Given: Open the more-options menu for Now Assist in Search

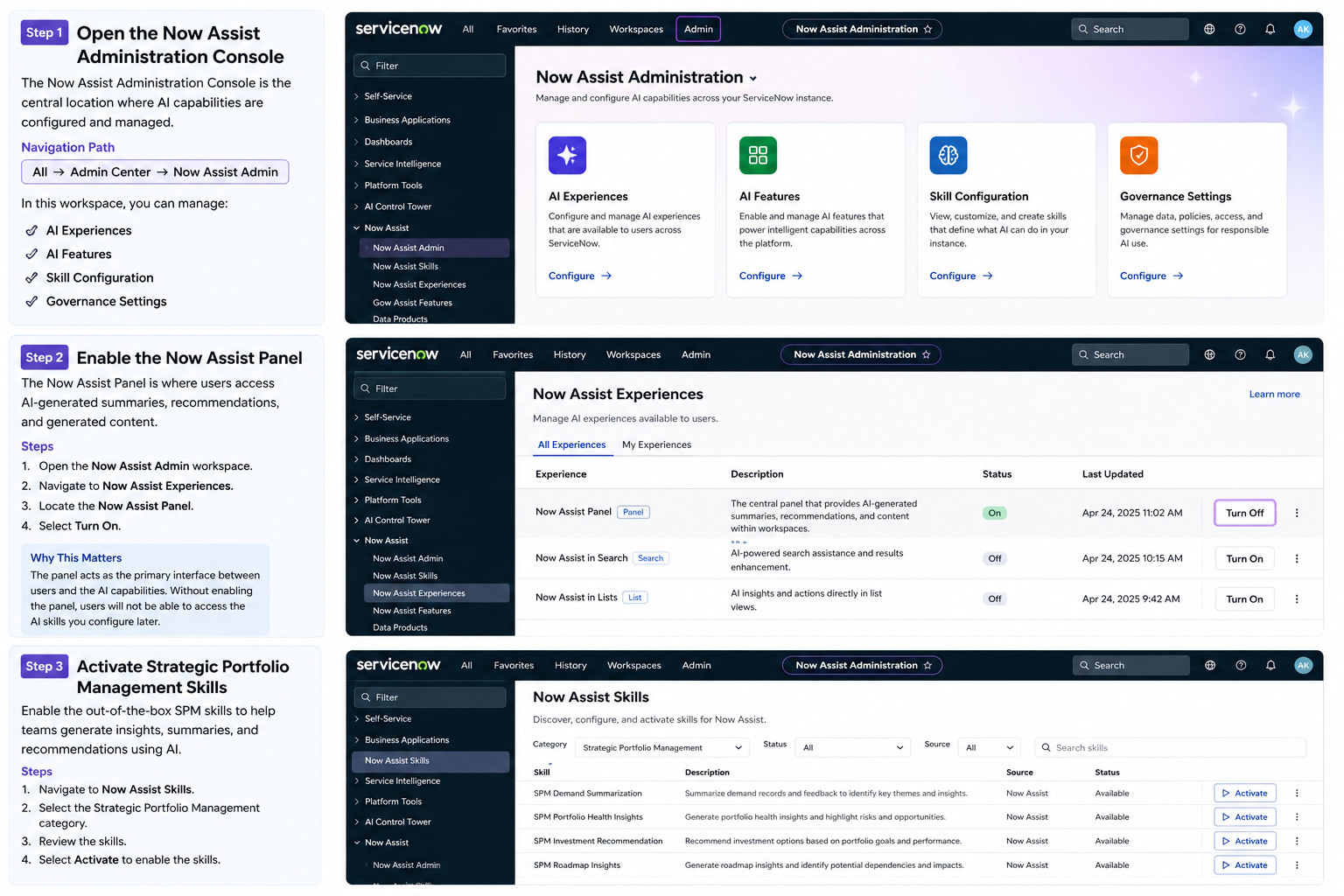Looking at the screenshot, I should (x=1297, y=558).
